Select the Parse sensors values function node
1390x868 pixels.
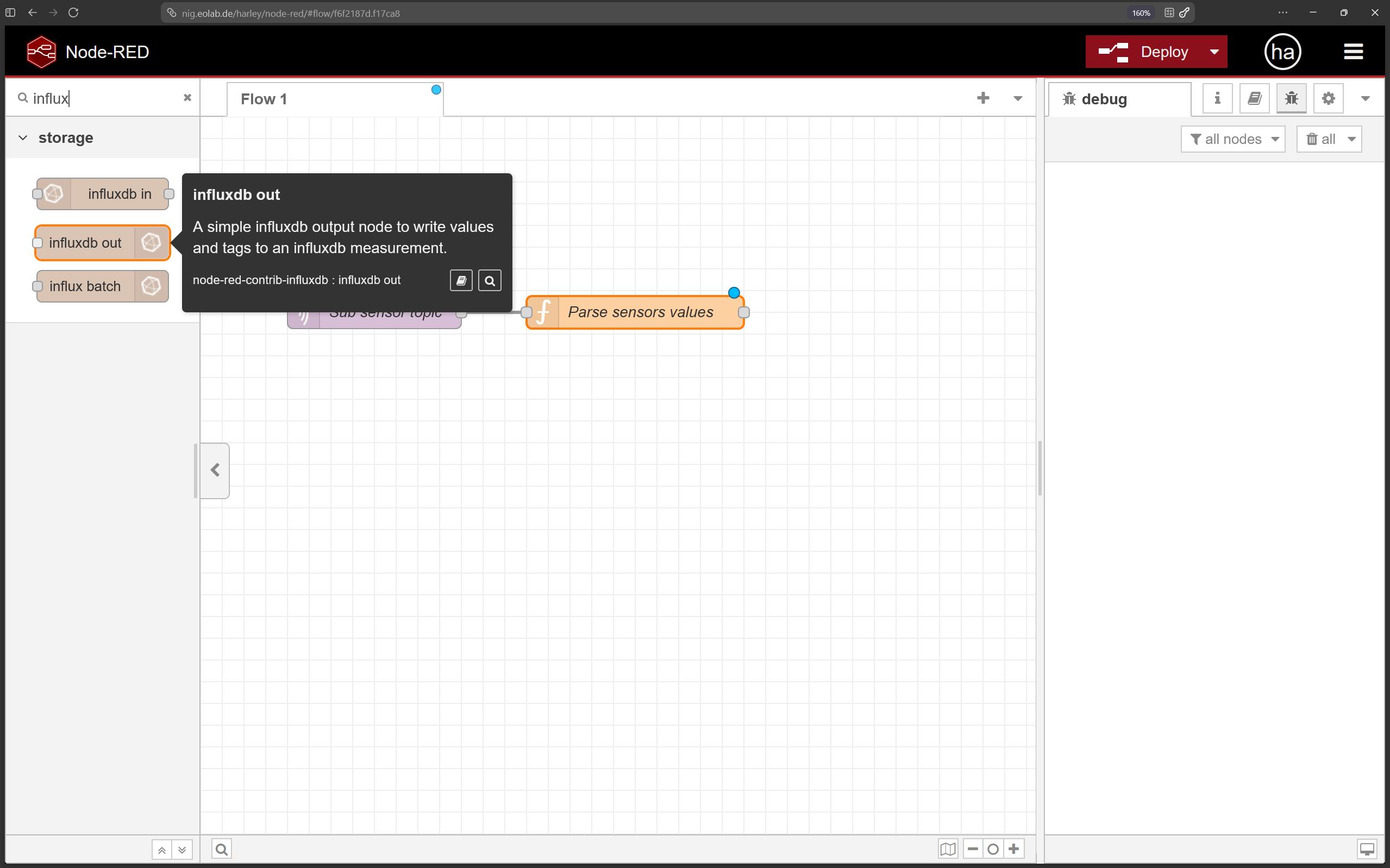(x=635, y=312)
